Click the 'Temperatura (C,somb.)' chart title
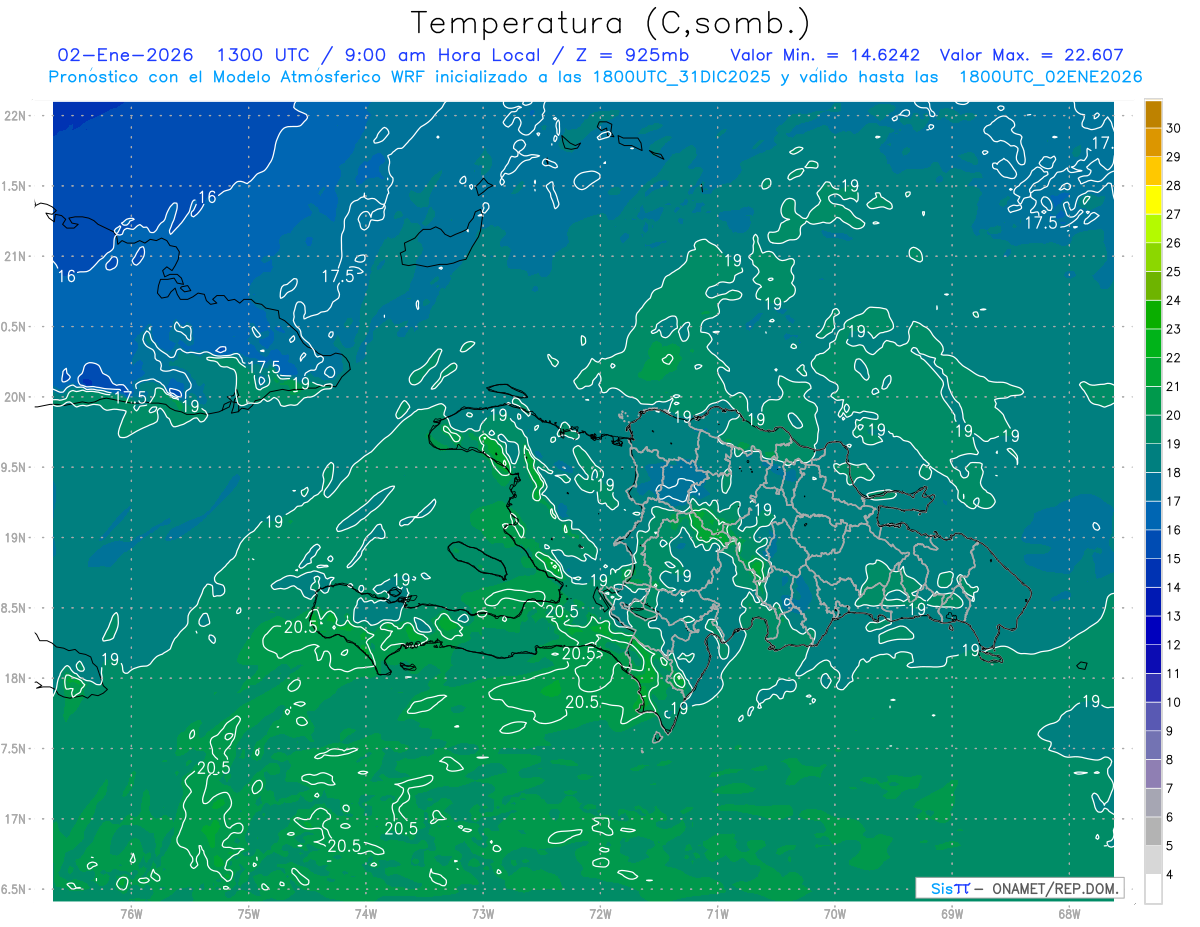 (x=611, y=23)
